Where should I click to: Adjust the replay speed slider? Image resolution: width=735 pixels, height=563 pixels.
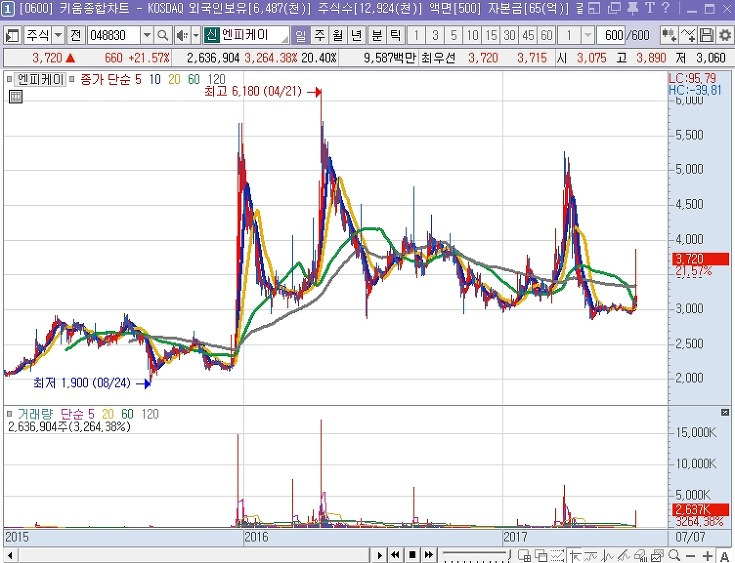point(475,555)
